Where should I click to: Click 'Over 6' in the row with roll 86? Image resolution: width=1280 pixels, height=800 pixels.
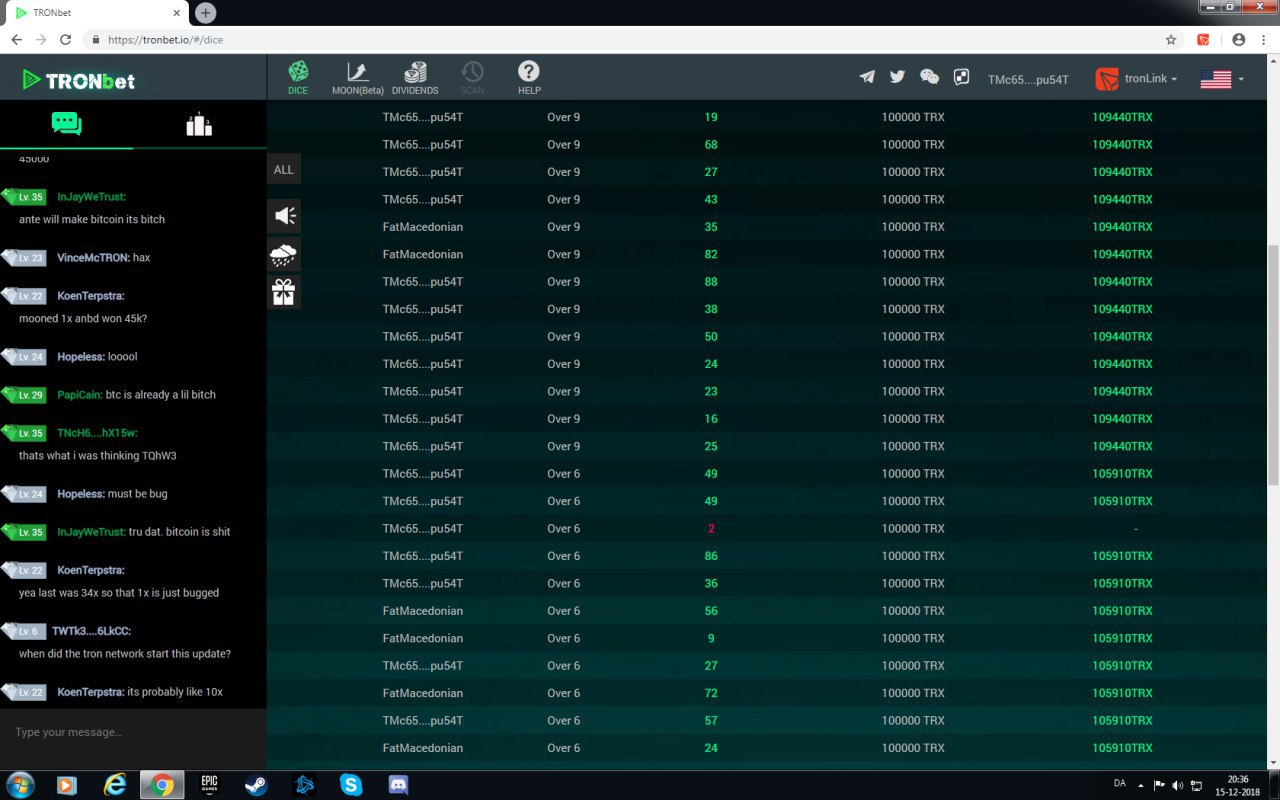(563, 556)
